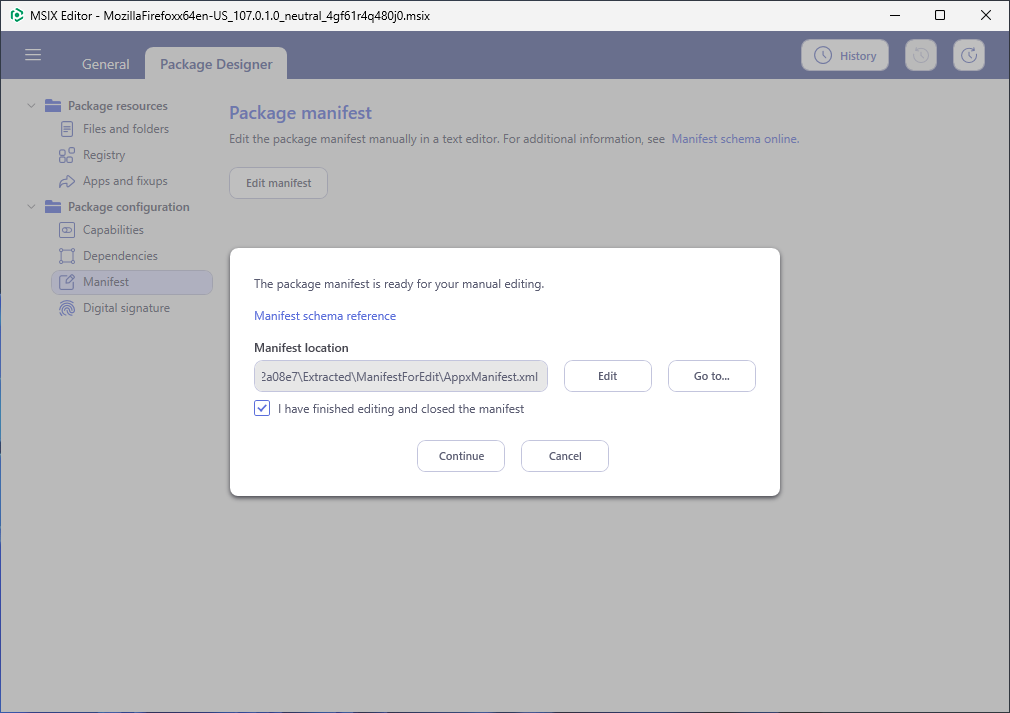Click the Package configuration folder icon

tap(53, 207)
